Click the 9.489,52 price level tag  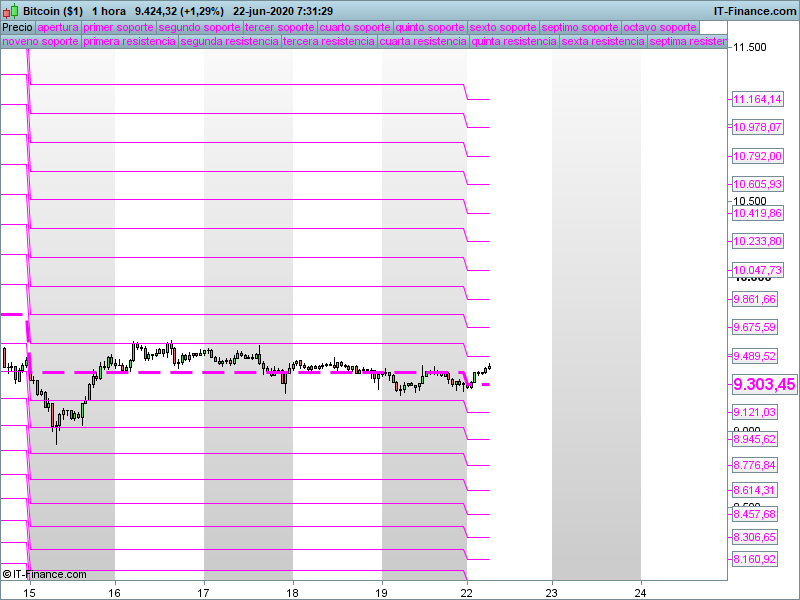pos(755,356)
